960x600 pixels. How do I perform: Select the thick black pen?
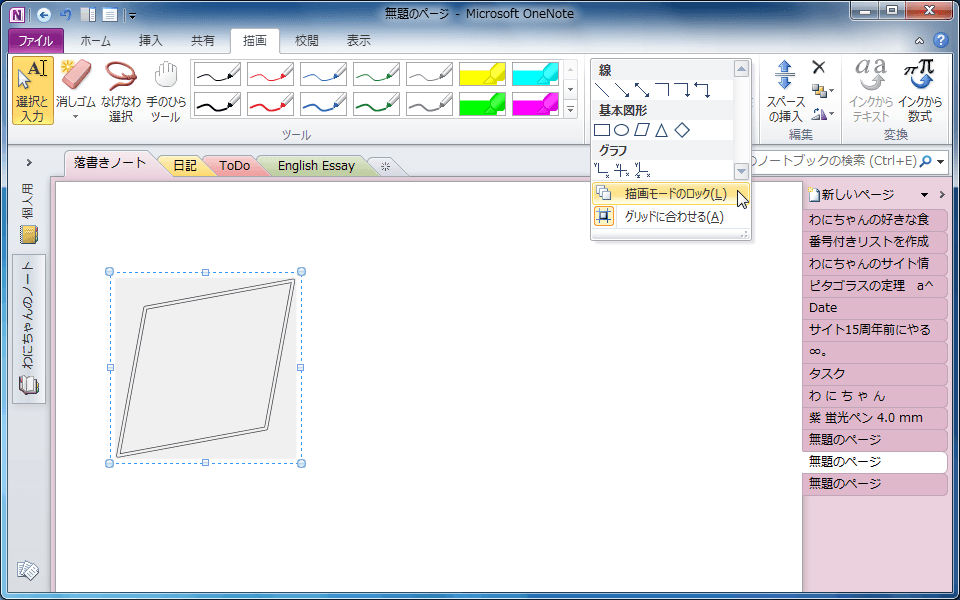[217, 104]
